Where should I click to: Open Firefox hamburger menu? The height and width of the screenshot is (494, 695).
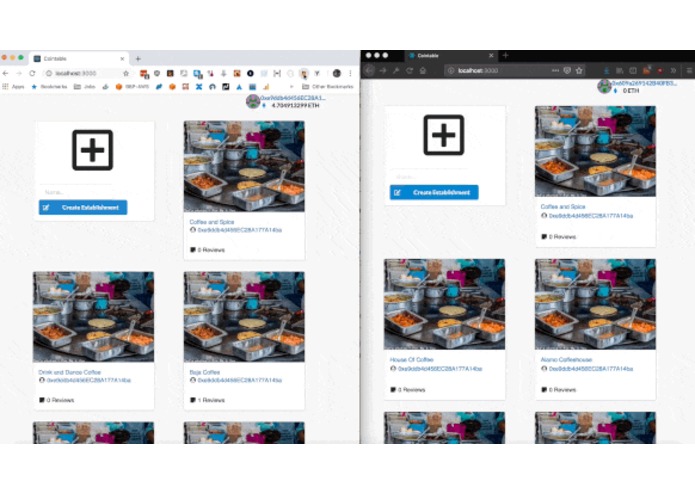click(689, 70)
